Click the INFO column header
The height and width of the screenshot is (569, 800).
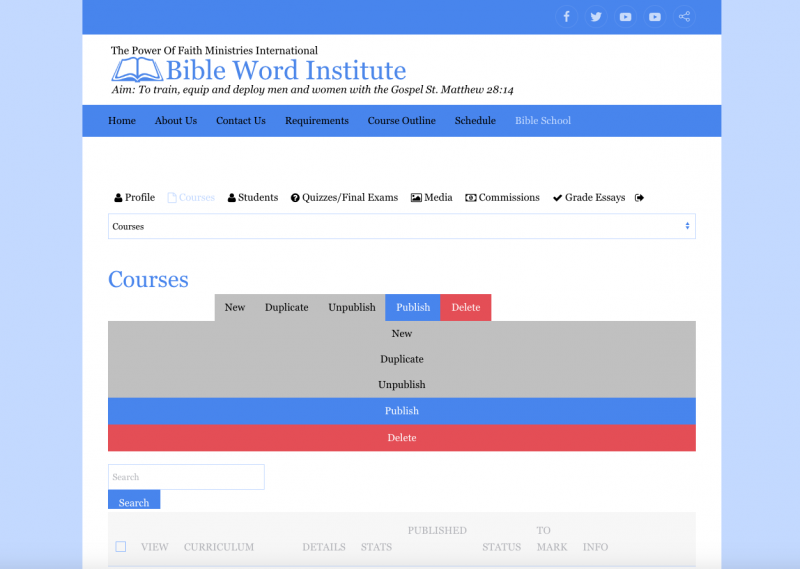tap(595, 547)
